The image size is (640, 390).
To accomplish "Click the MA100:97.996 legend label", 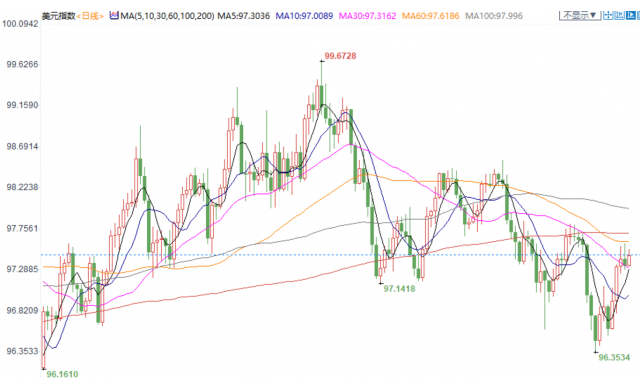I will point(493,16).
